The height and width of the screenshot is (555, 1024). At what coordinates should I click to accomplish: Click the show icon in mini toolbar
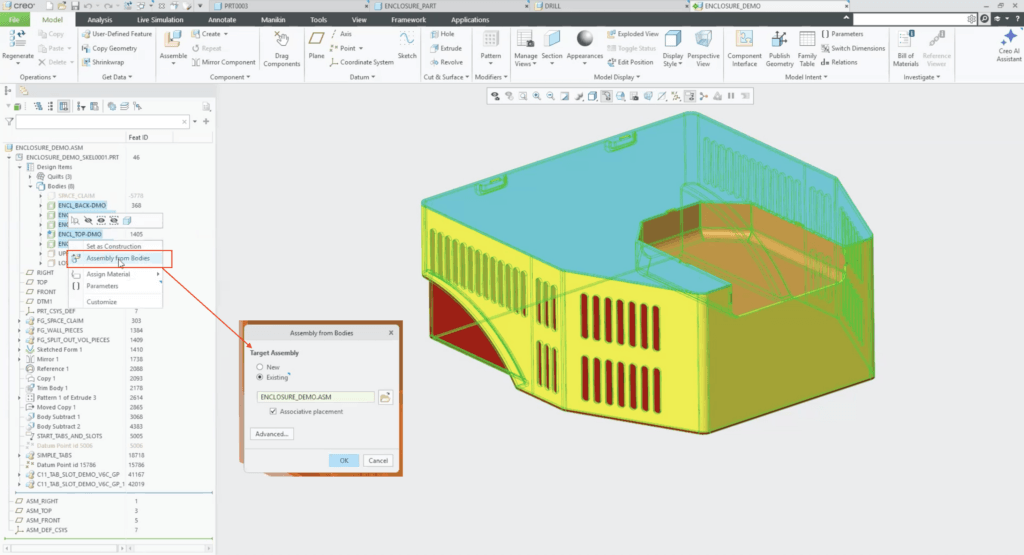click(x=101, y=221)
